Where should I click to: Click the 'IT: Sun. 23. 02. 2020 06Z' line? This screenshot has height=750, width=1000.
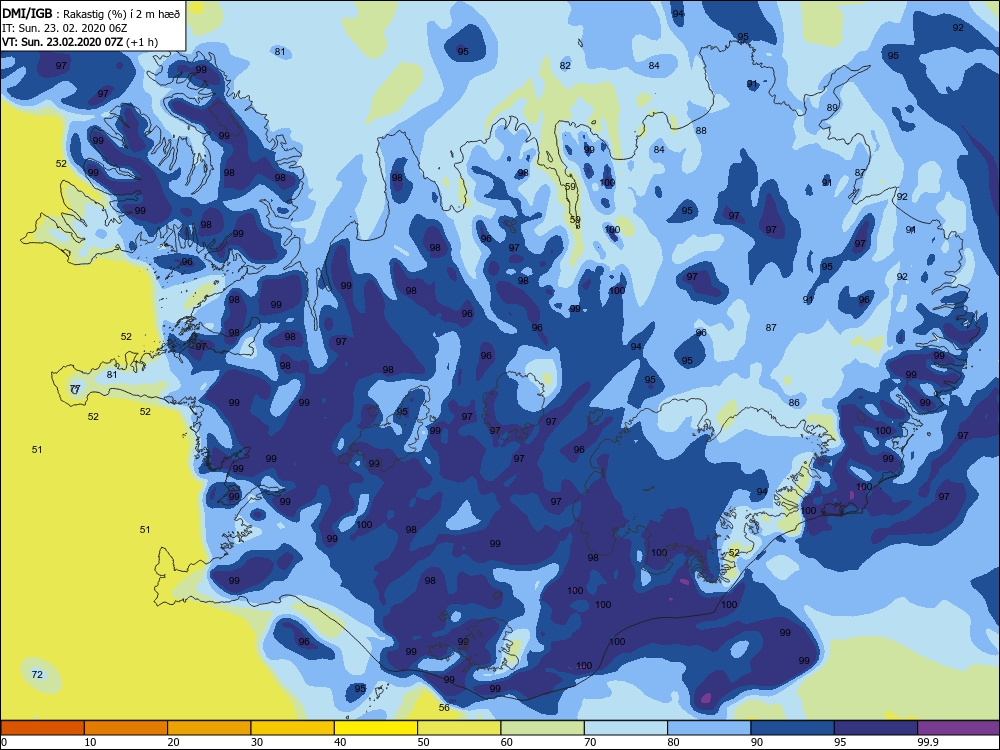point(64,28)
